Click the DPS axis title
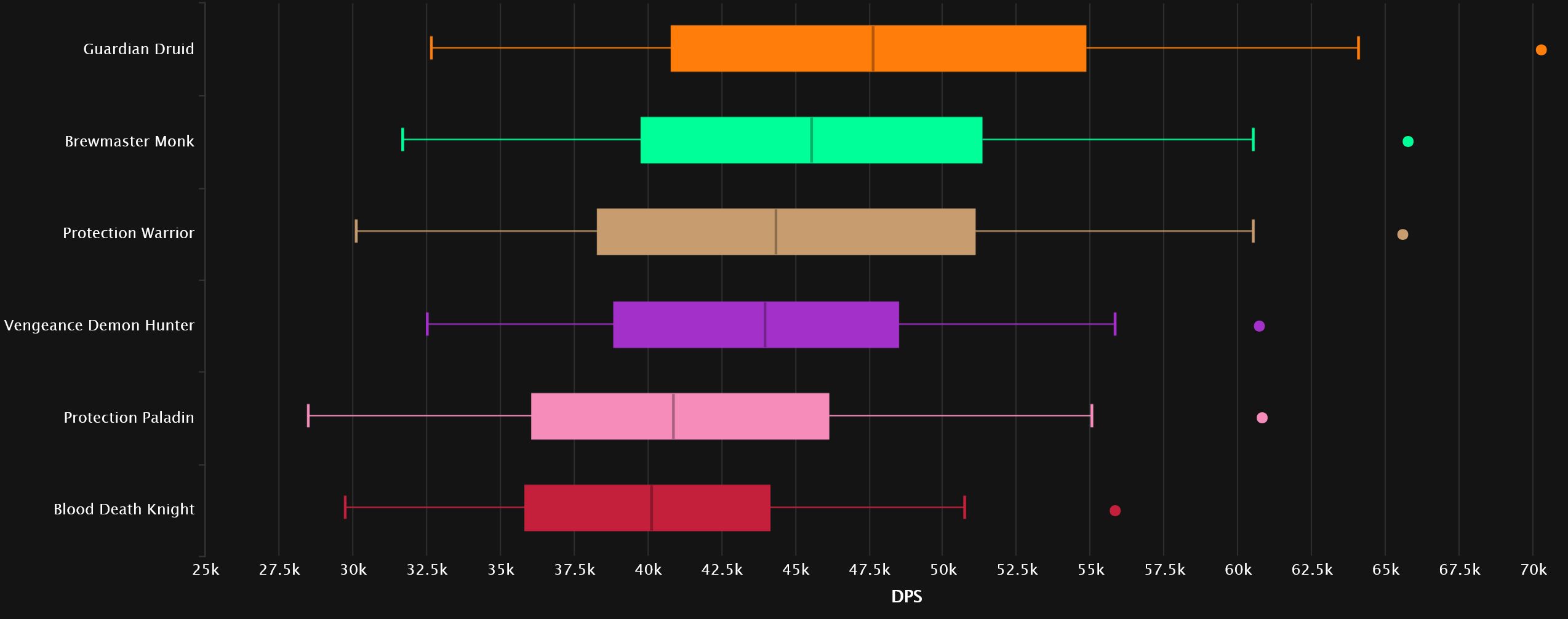The height and width of the screenshot is (619, 1568). tap(906, 597)
